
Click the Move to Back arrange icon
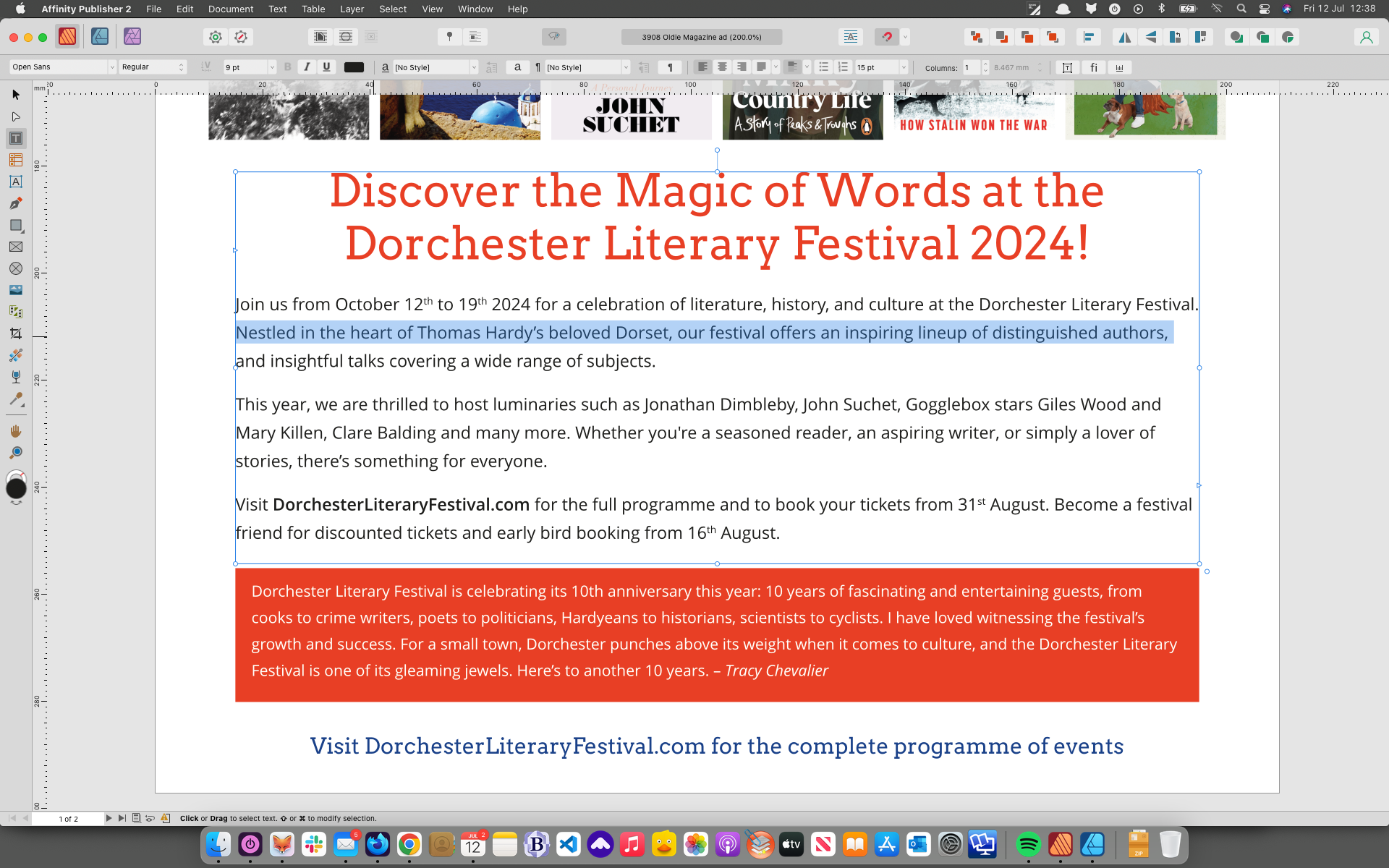click(x=977, y=37)
